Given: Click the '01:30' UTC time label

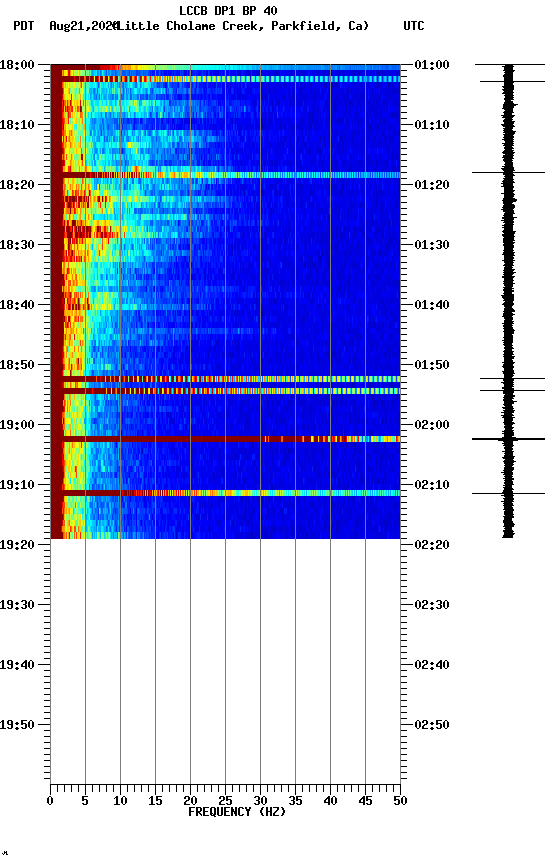Looking at the screenshot, I should [432, 245].
